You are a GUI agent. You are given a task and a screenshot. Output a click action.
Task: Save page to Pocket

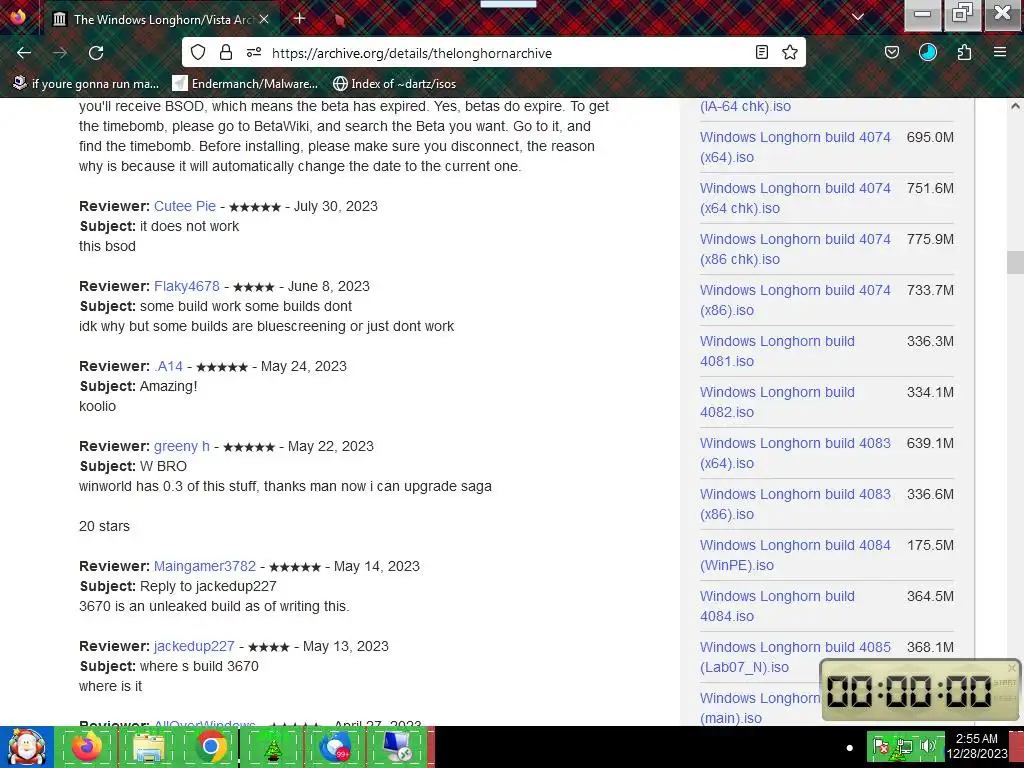891,52
